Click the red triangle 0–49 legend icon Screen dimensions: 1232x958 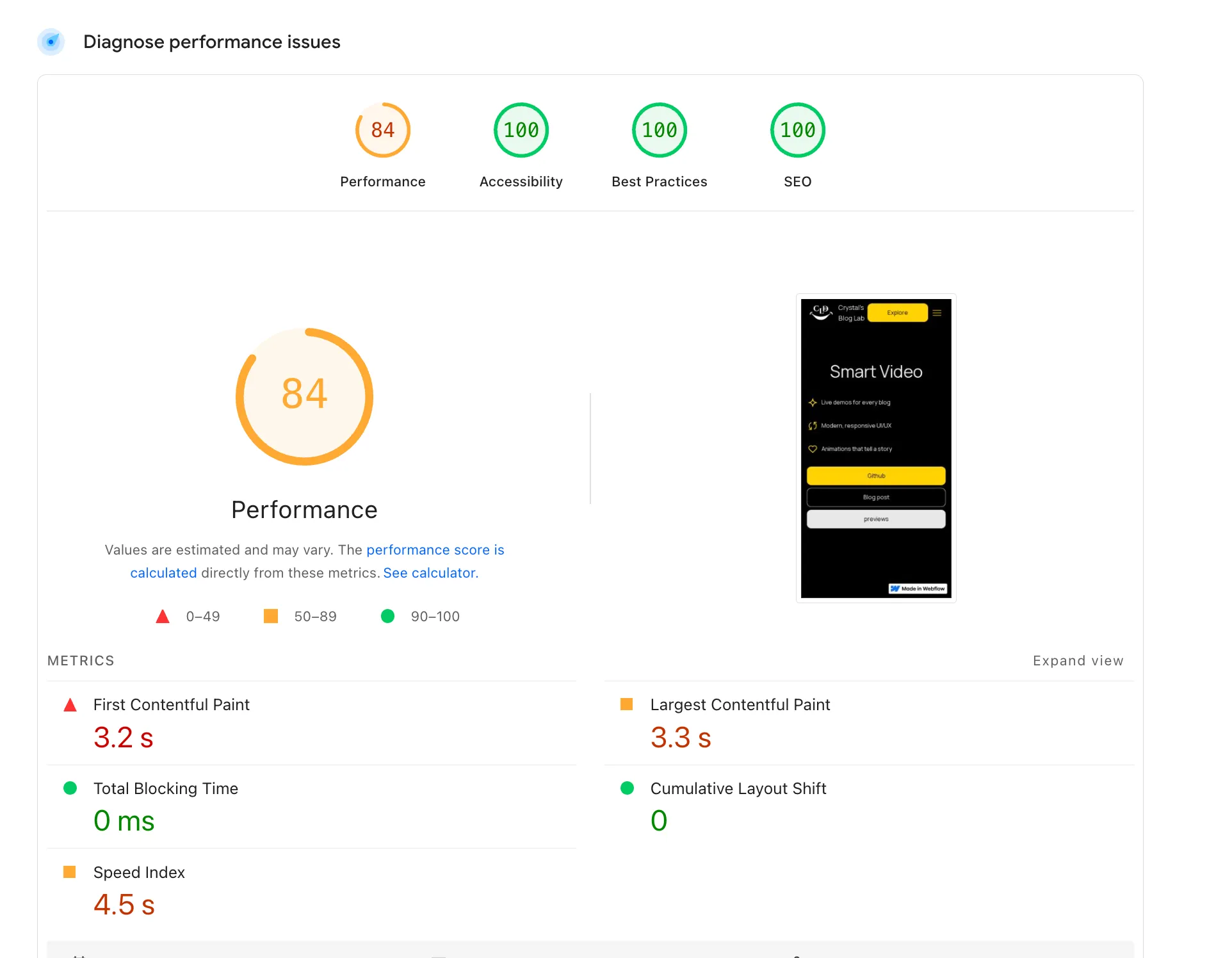163,617
